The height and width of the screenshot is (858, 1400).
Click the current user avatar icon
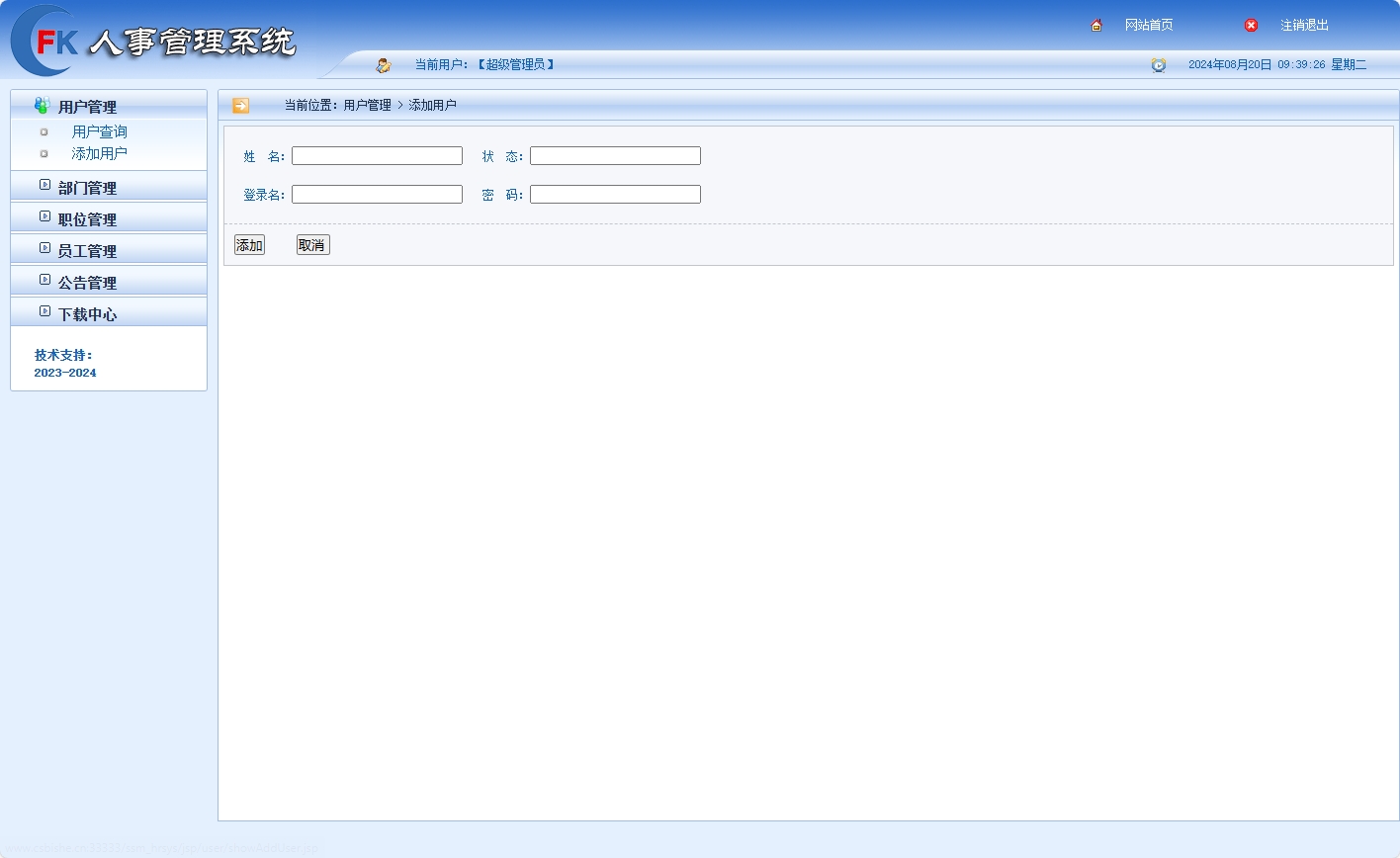[384, 65]
